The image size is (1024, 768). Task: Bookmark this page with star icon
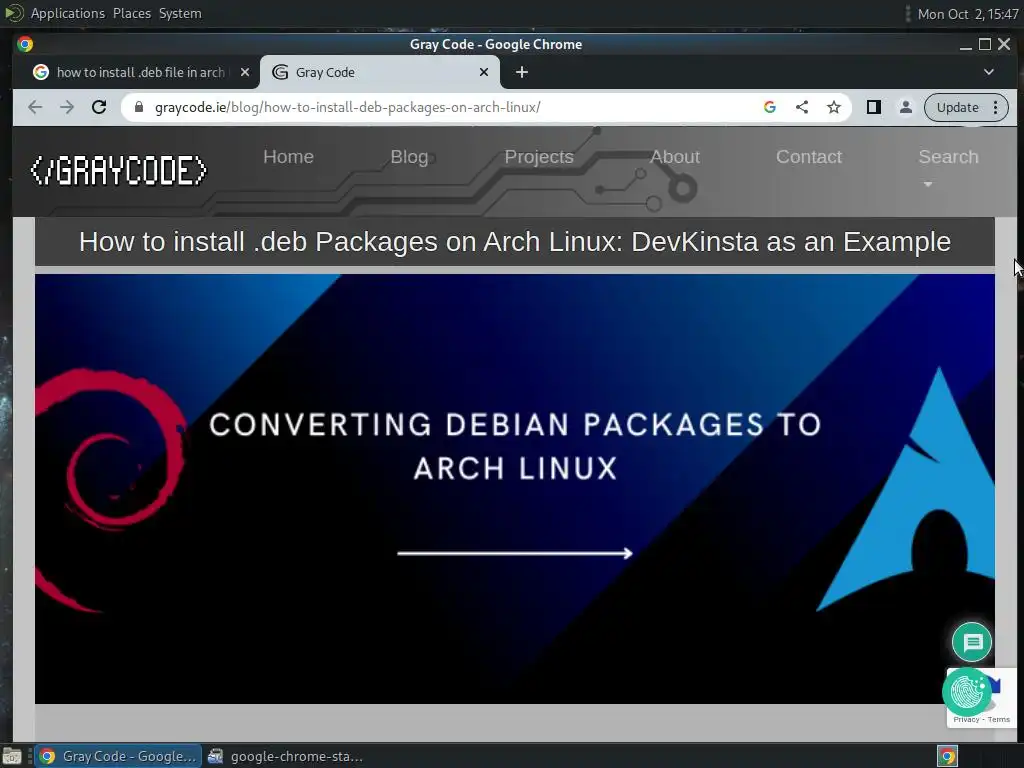[834, 107]
